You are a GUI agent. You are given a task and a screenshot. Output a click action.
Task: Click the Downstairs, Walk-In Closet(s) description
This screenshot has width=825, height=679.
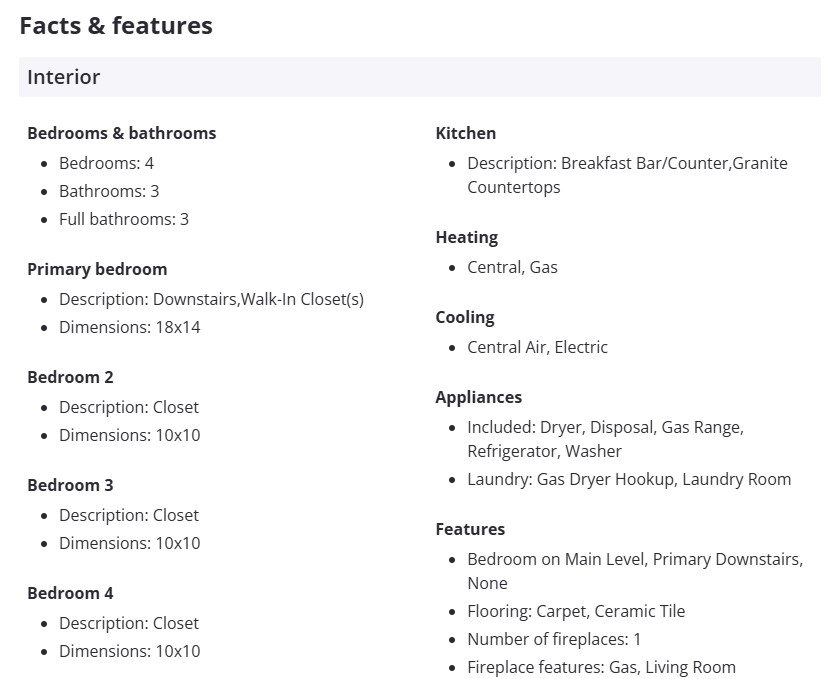pyautogui.click(x=211, y=299)
